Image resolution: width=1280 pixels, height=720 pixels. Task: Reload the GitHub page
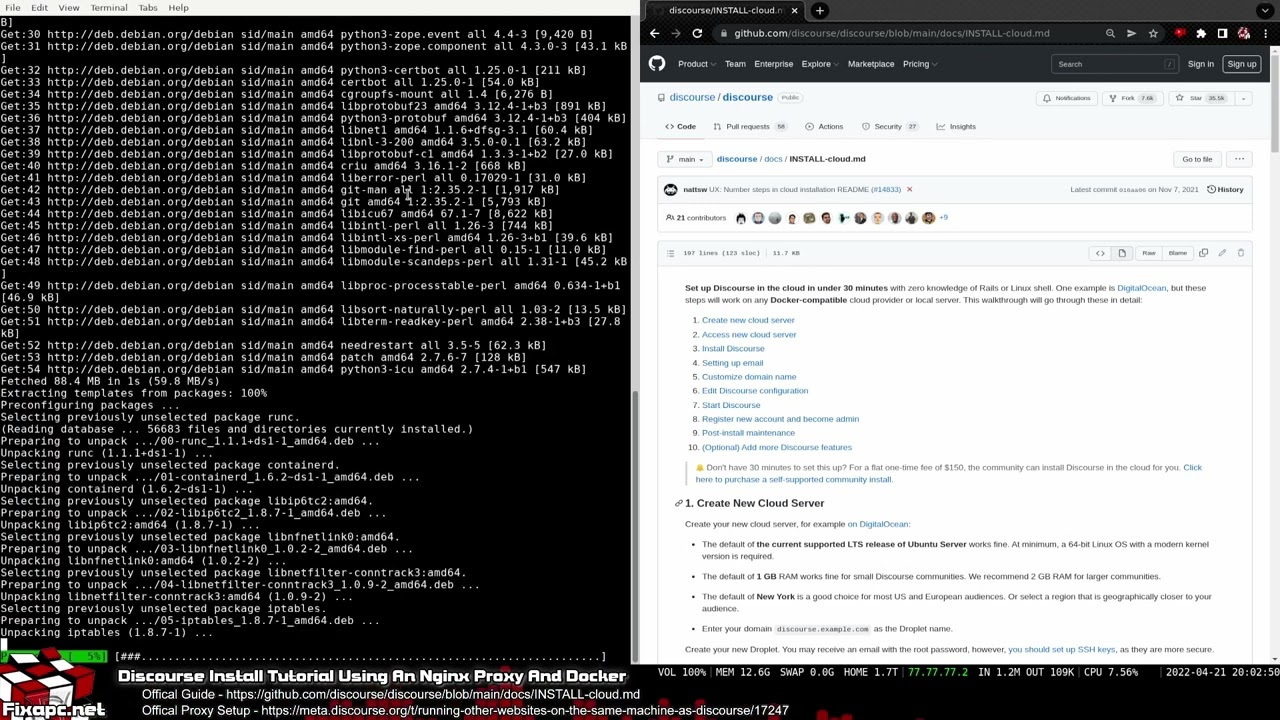click(697, 33)
